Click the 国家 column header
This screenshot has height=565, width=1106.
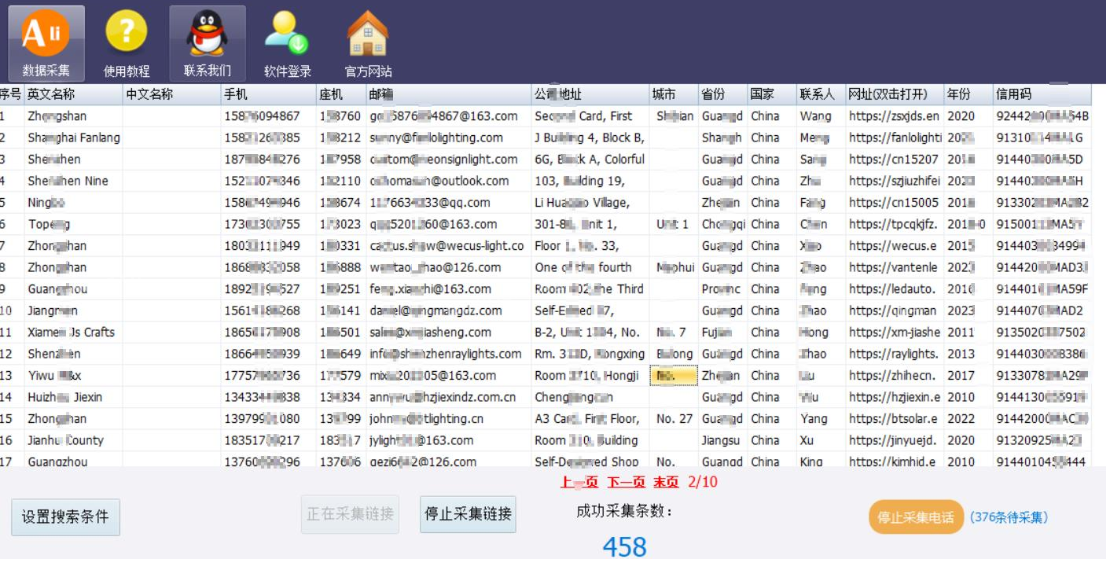(772, 95)
